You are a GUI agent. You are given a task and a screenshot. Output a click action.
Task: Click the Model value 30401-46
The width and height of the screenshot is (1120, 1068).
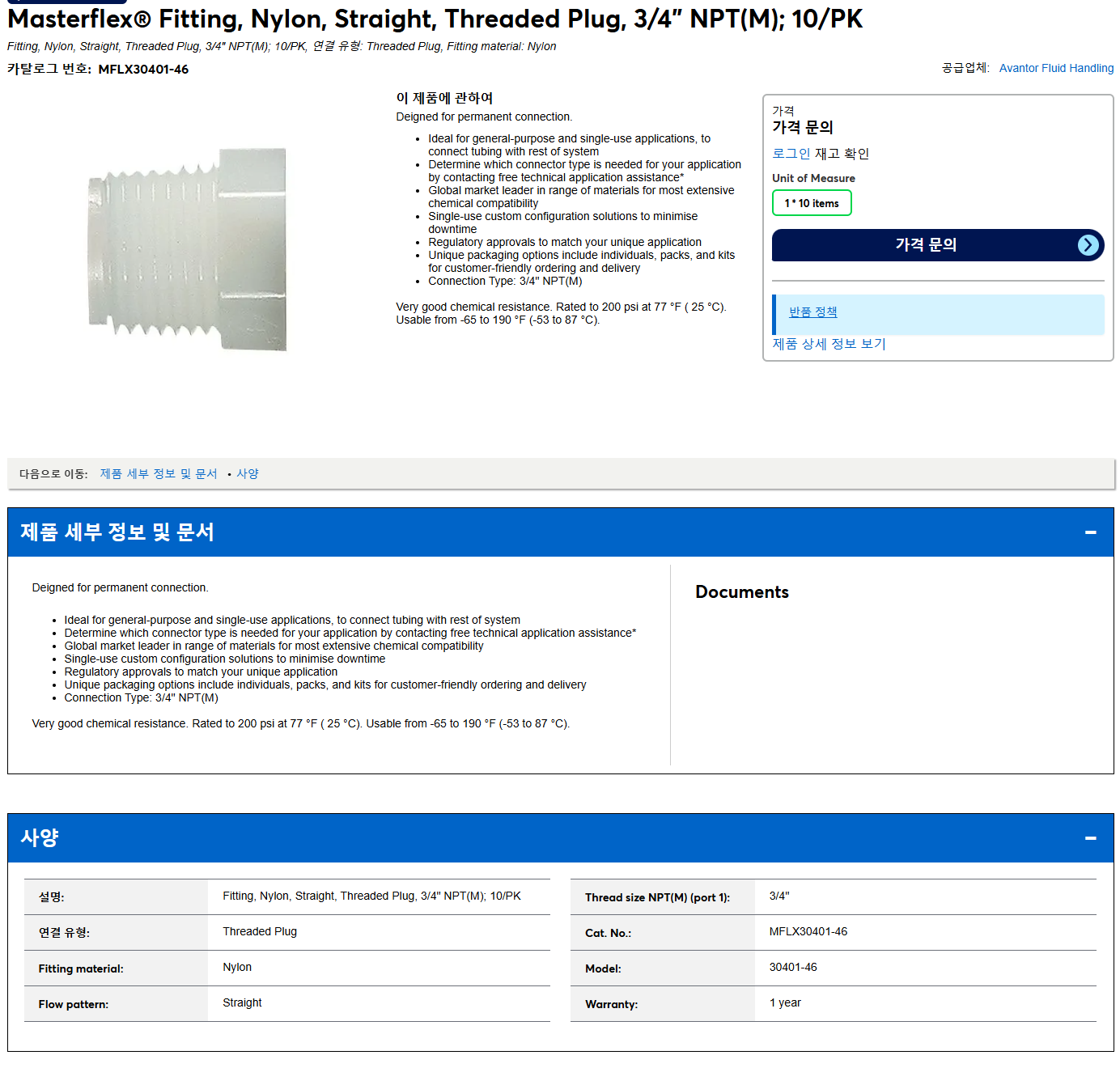coord(793,968)
